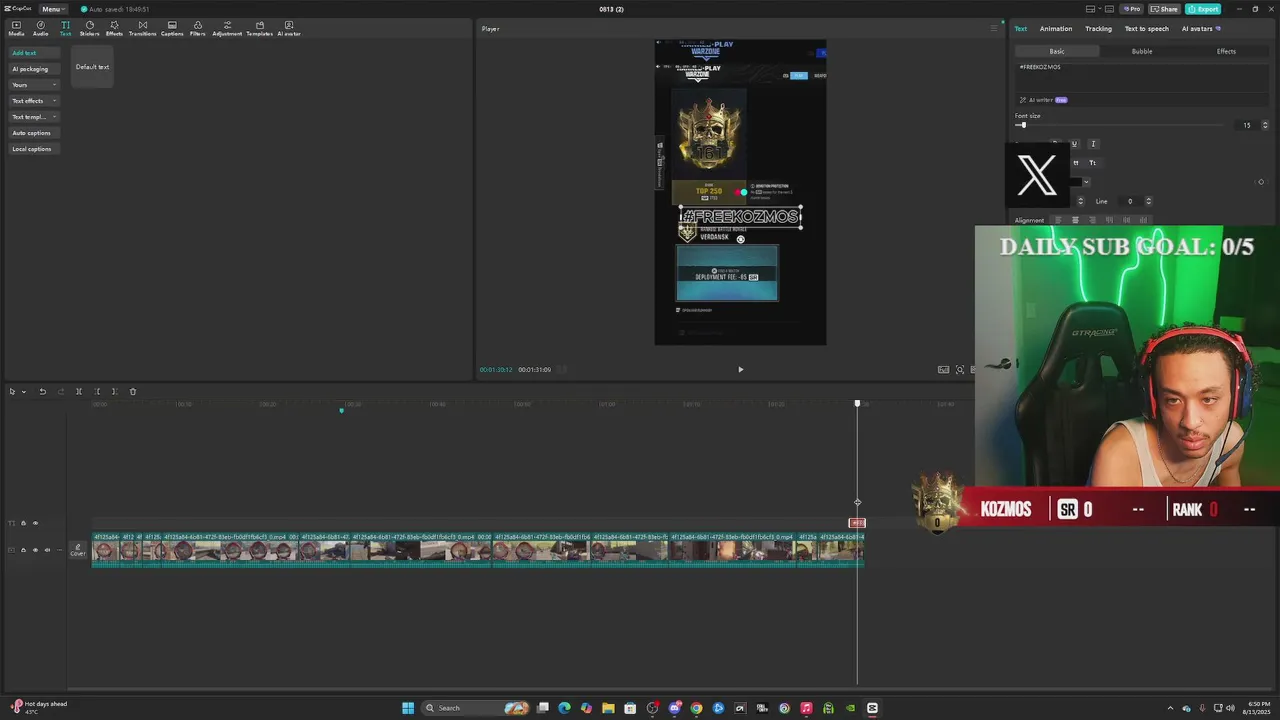Screen dimensions: 1280x720
Task: Select the red text clip on timeline
Action: pos(857,523)
